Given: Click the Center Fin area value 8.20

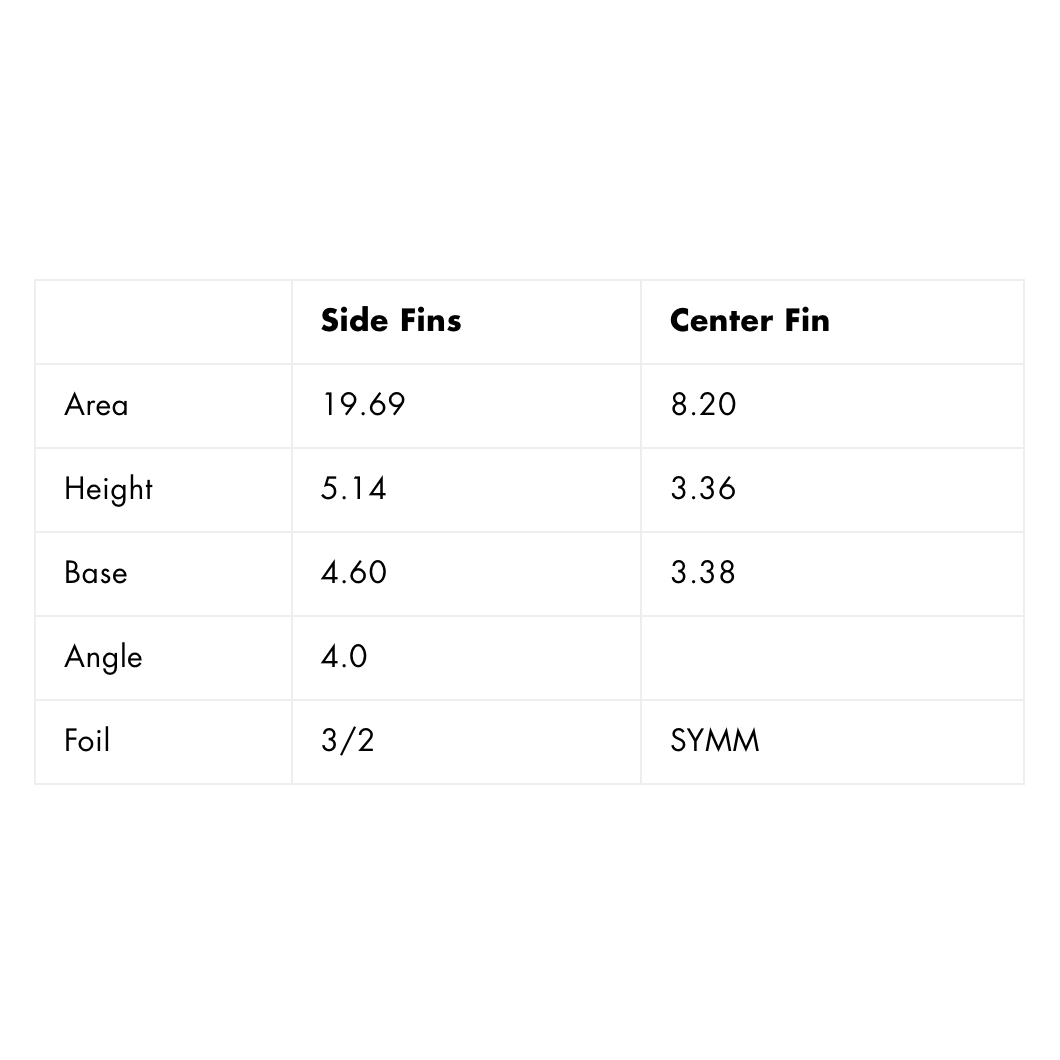Looking at the screenshot, I should [x=703, y=405].
